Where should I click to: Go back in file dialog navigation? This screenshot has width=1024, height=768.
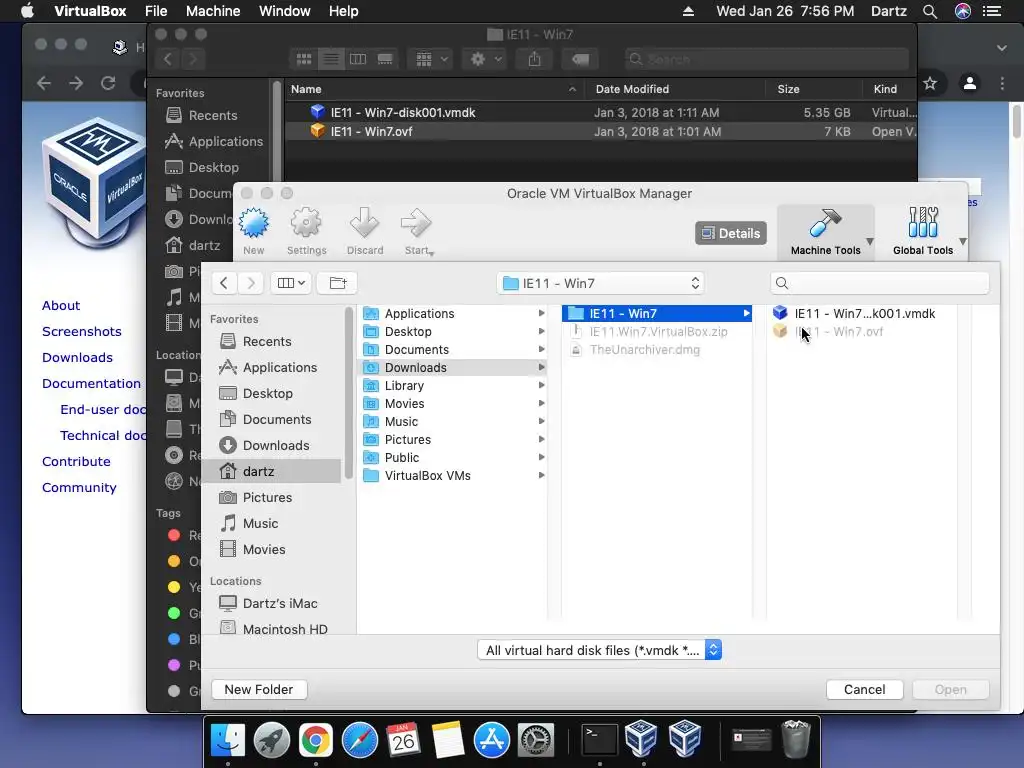tap(224, 283)
